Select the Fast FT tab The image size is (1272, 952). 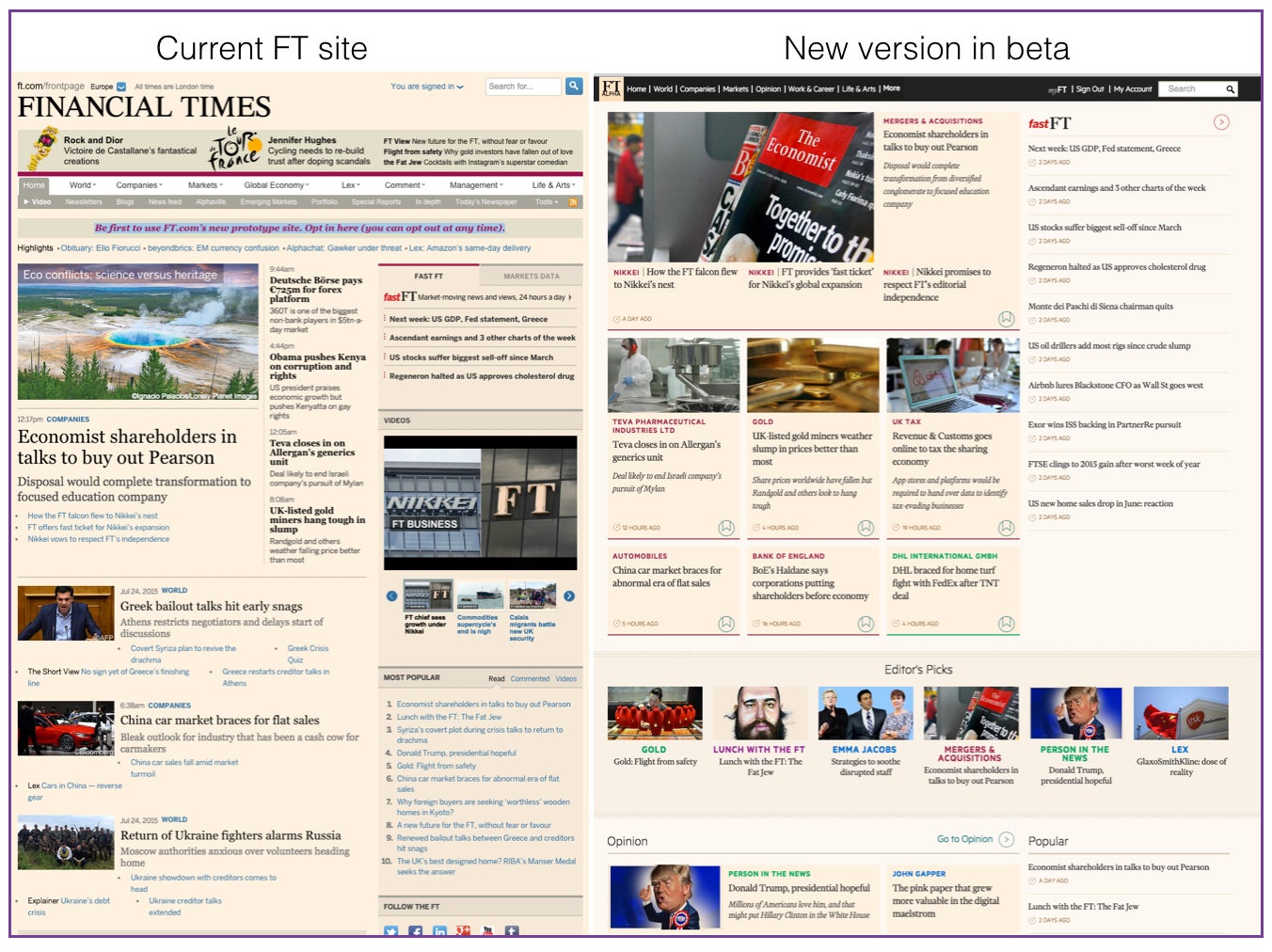pyautogui.click(x=428, y=277)
